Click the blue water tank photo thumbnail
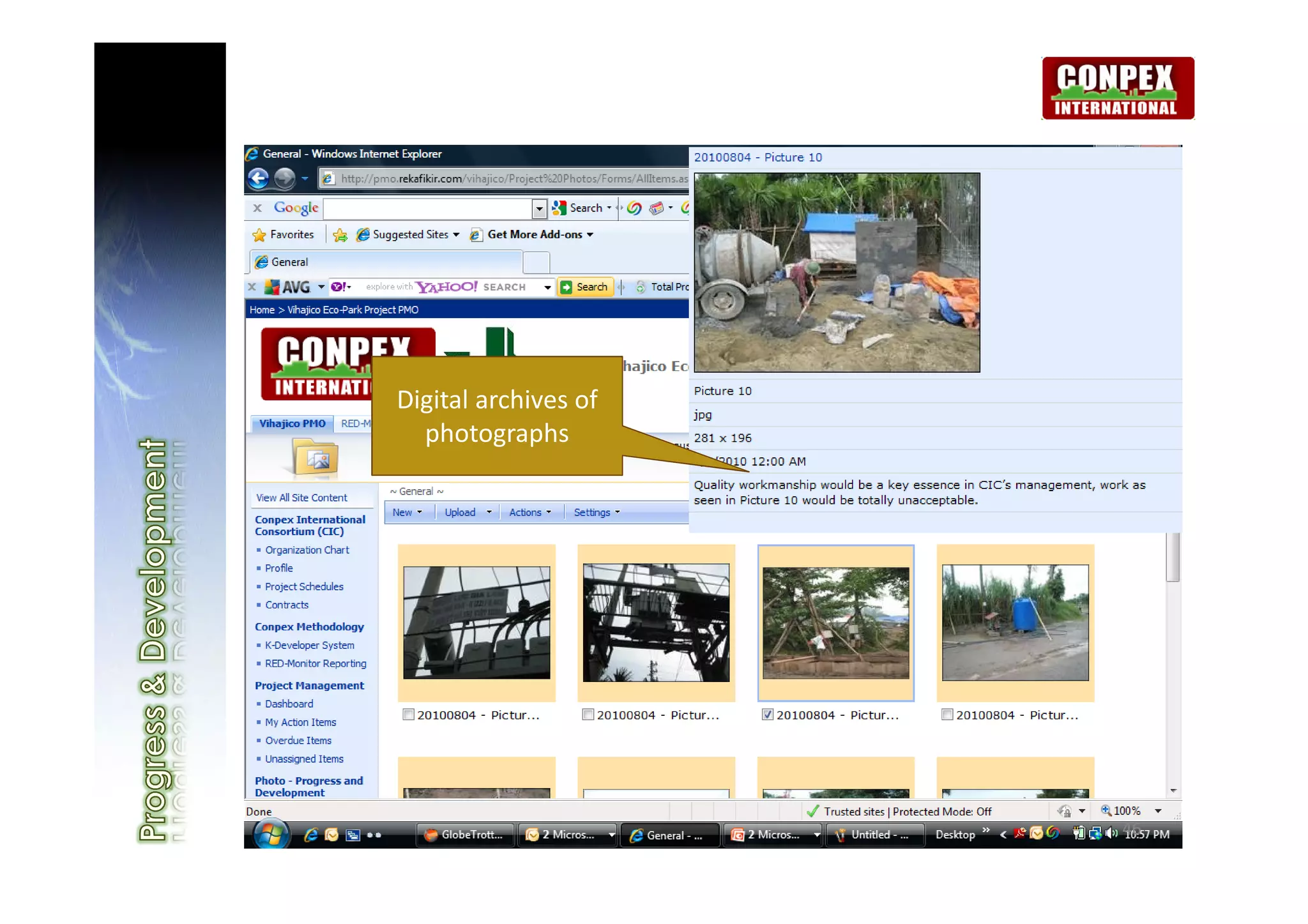1308x924 pixels. click(x=1015, y=622)
